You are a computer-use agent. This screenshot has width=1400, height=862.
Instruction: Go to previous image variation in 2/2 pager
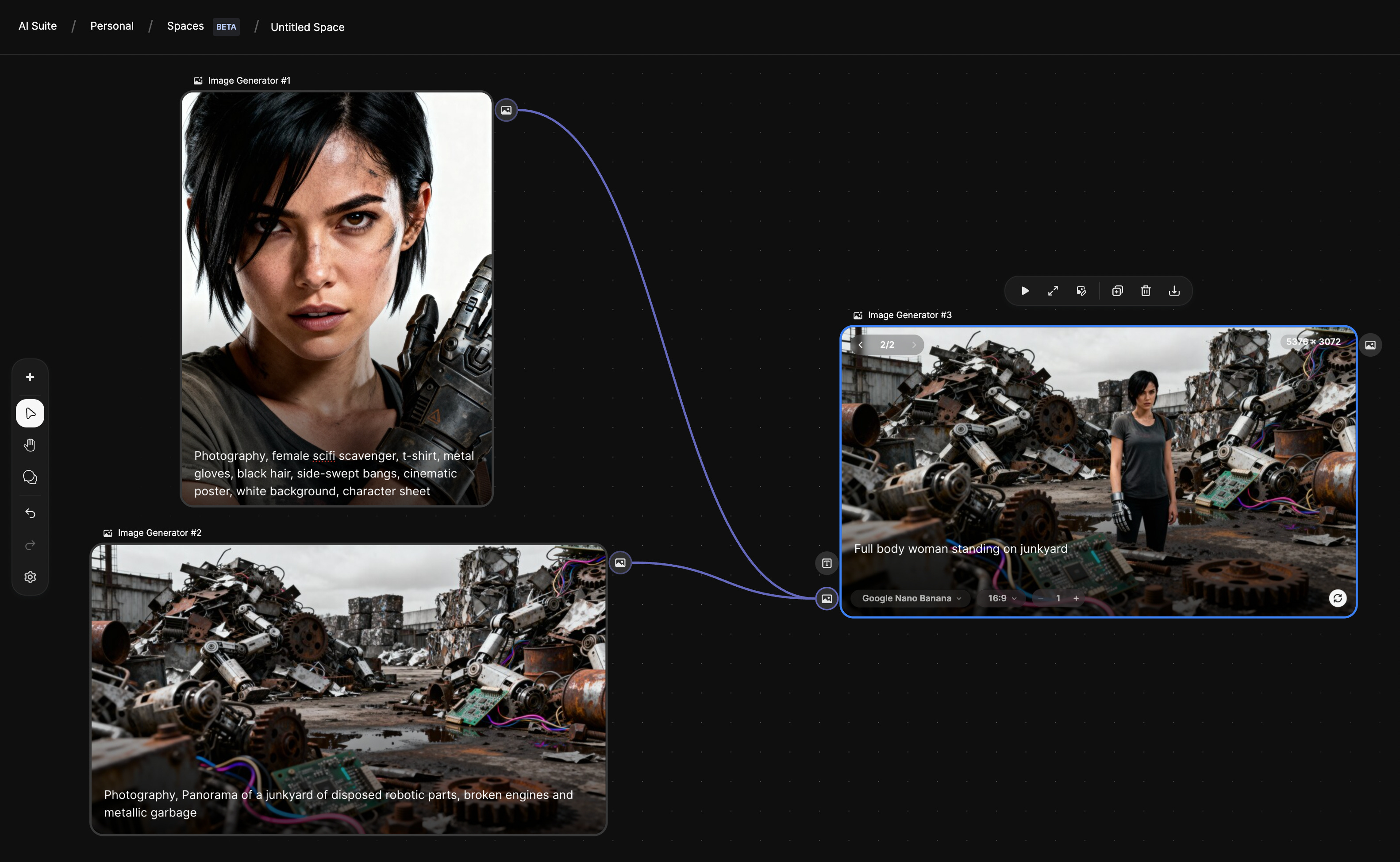[861, 344]
